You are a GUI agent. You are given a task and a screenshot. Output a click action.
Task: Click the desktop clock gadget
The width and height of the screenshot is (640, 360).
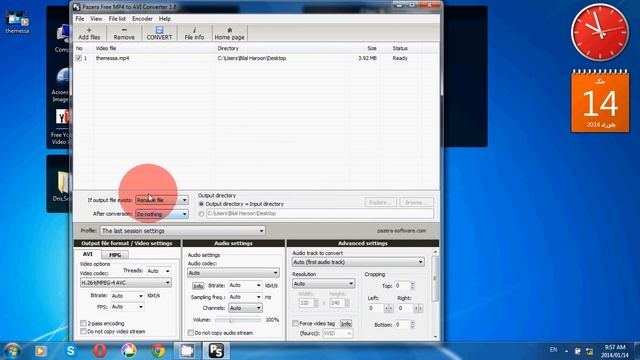point(600,33)
